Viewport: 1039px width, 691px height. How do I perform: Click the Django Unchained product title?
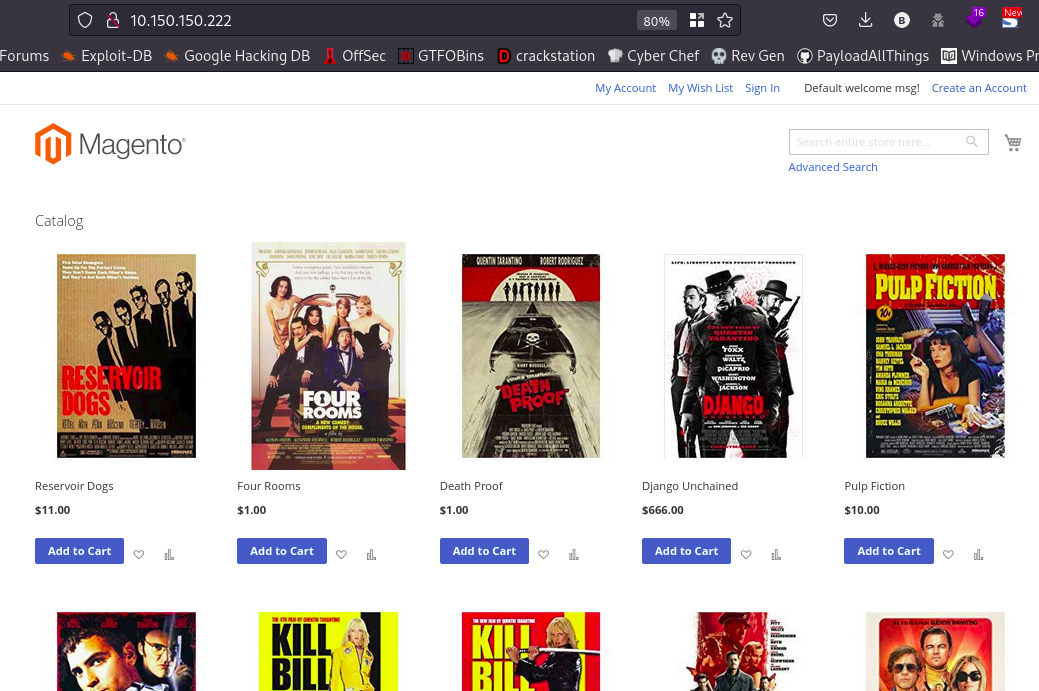[x=690, y=486]
